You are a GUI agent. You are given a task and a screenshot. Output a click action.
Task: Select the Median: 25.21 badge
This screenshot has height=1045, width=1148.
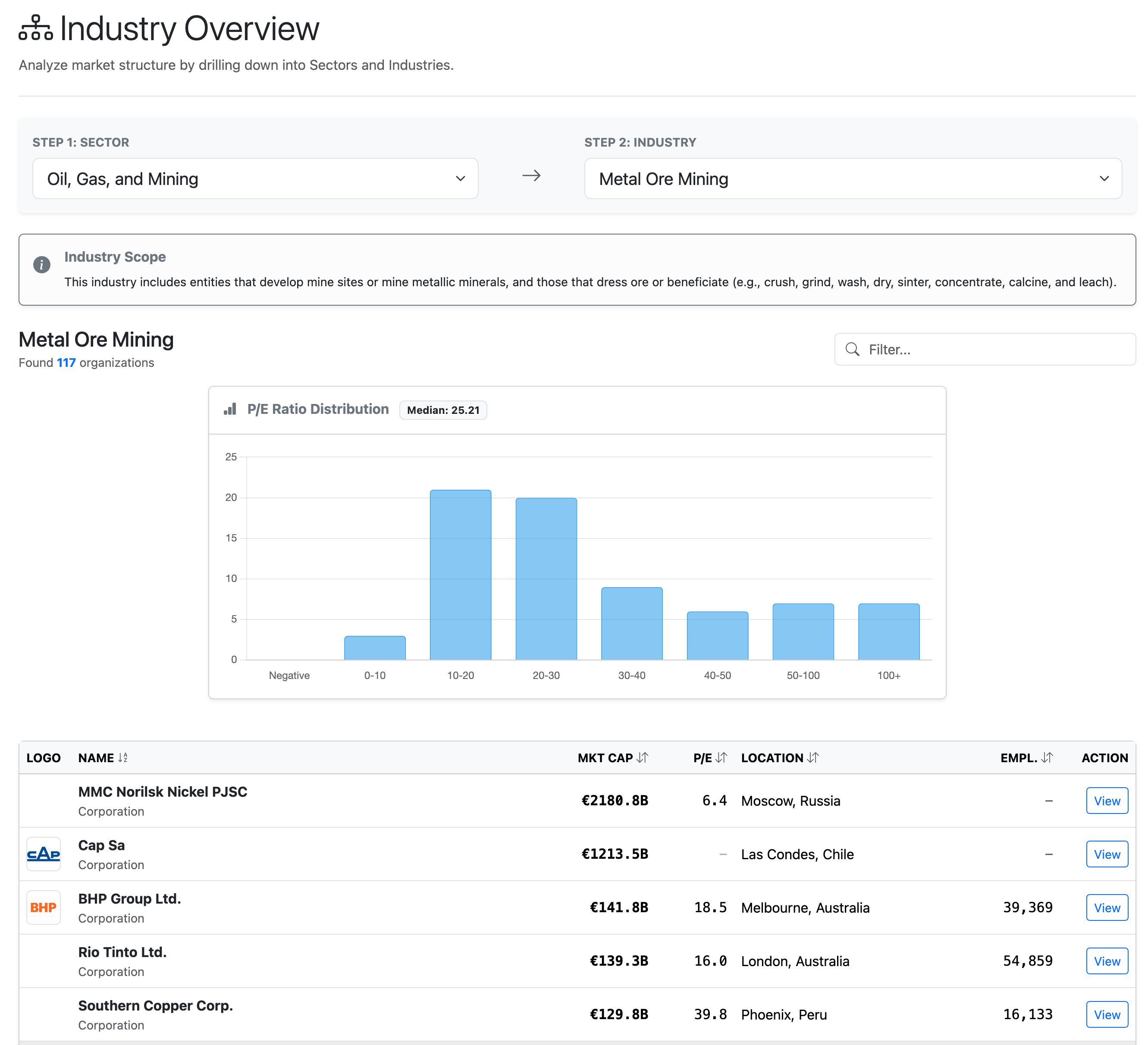(443, 410)
